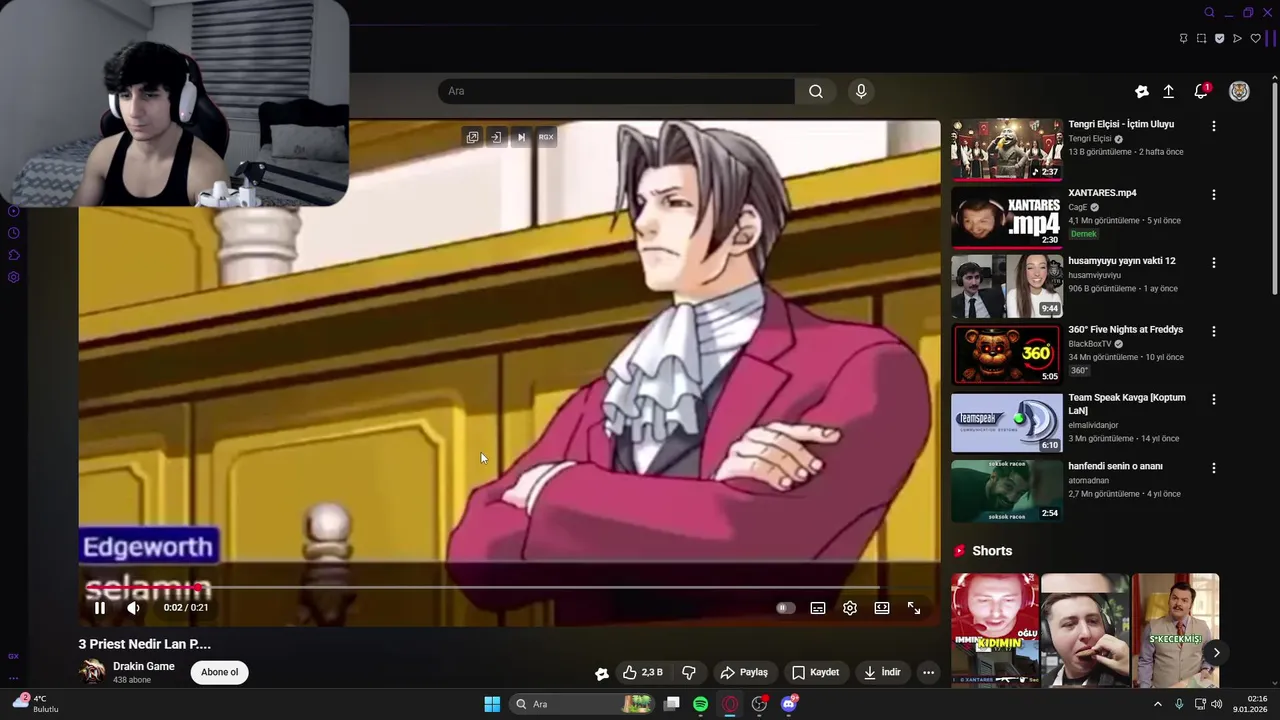Click the skip-forward icon above video
The image size is (1280, 720).
521,137
